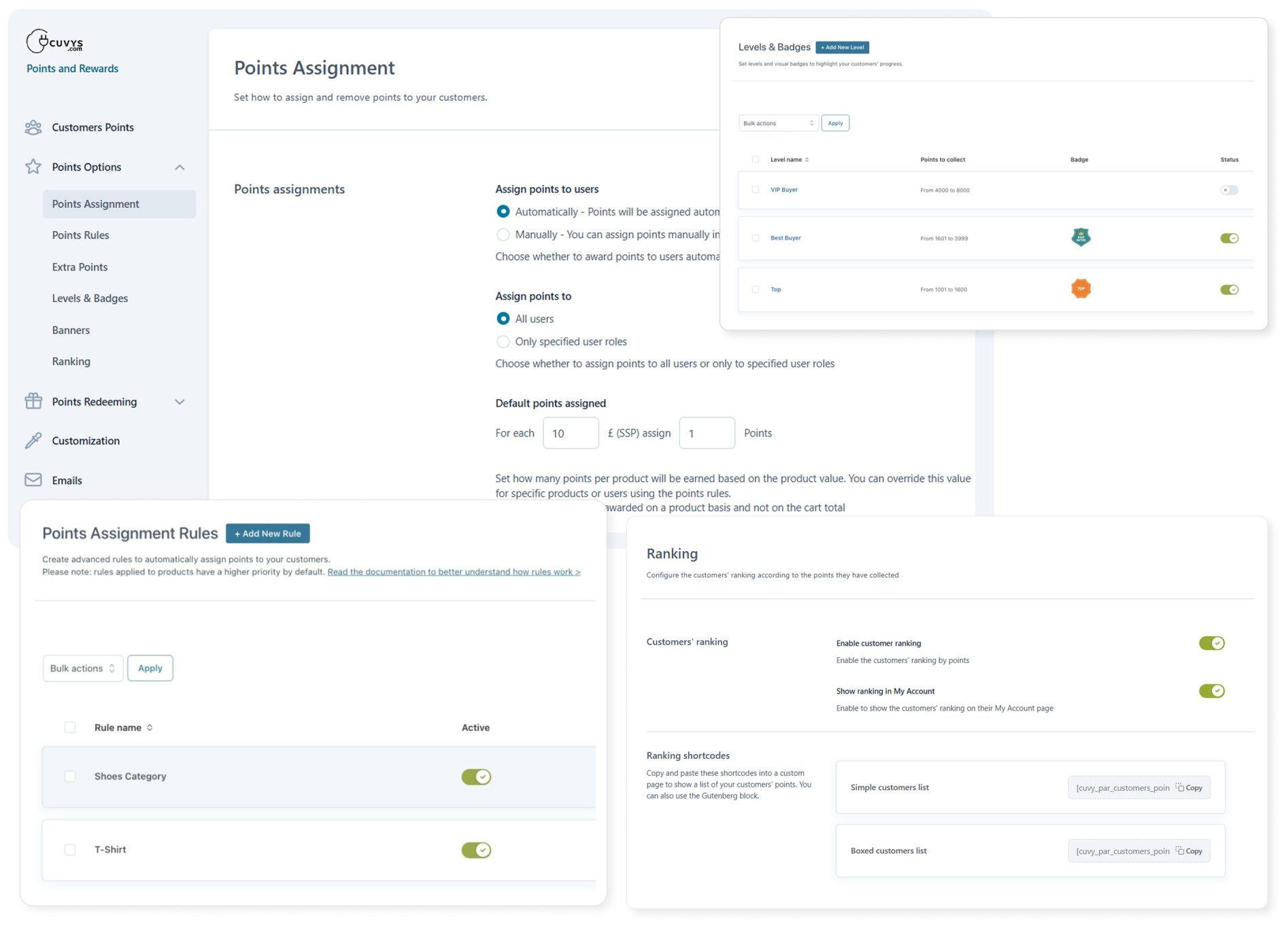Image resolution: width=1288 pixels, height=928 pixels.
Task: Check the T-Shirt rule checkbox
Action: pos(70,850)
